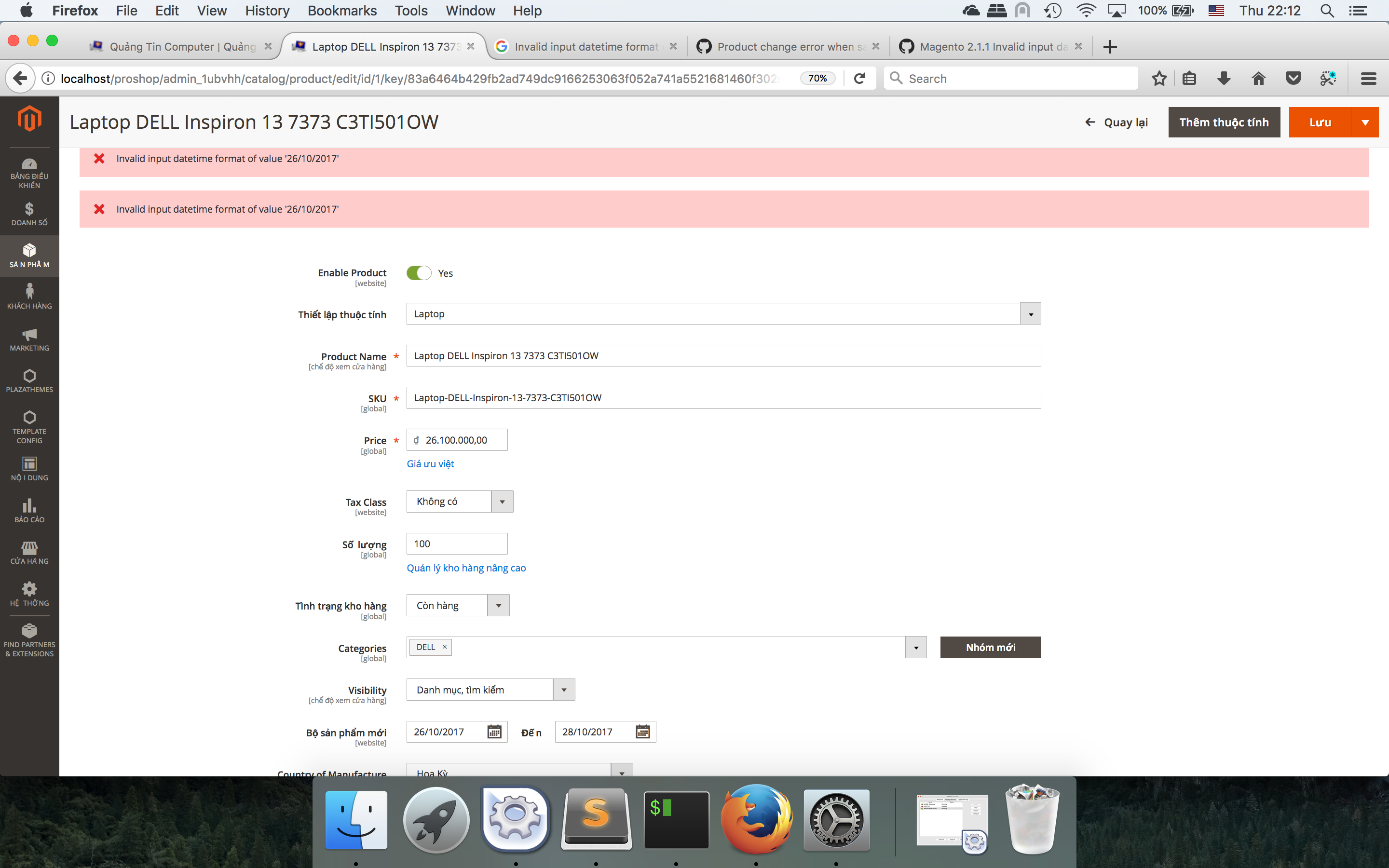The width and height of the screenshot is (1389, 868).
Task: Open Find Partners & Extensions
Action: (29, 641)
